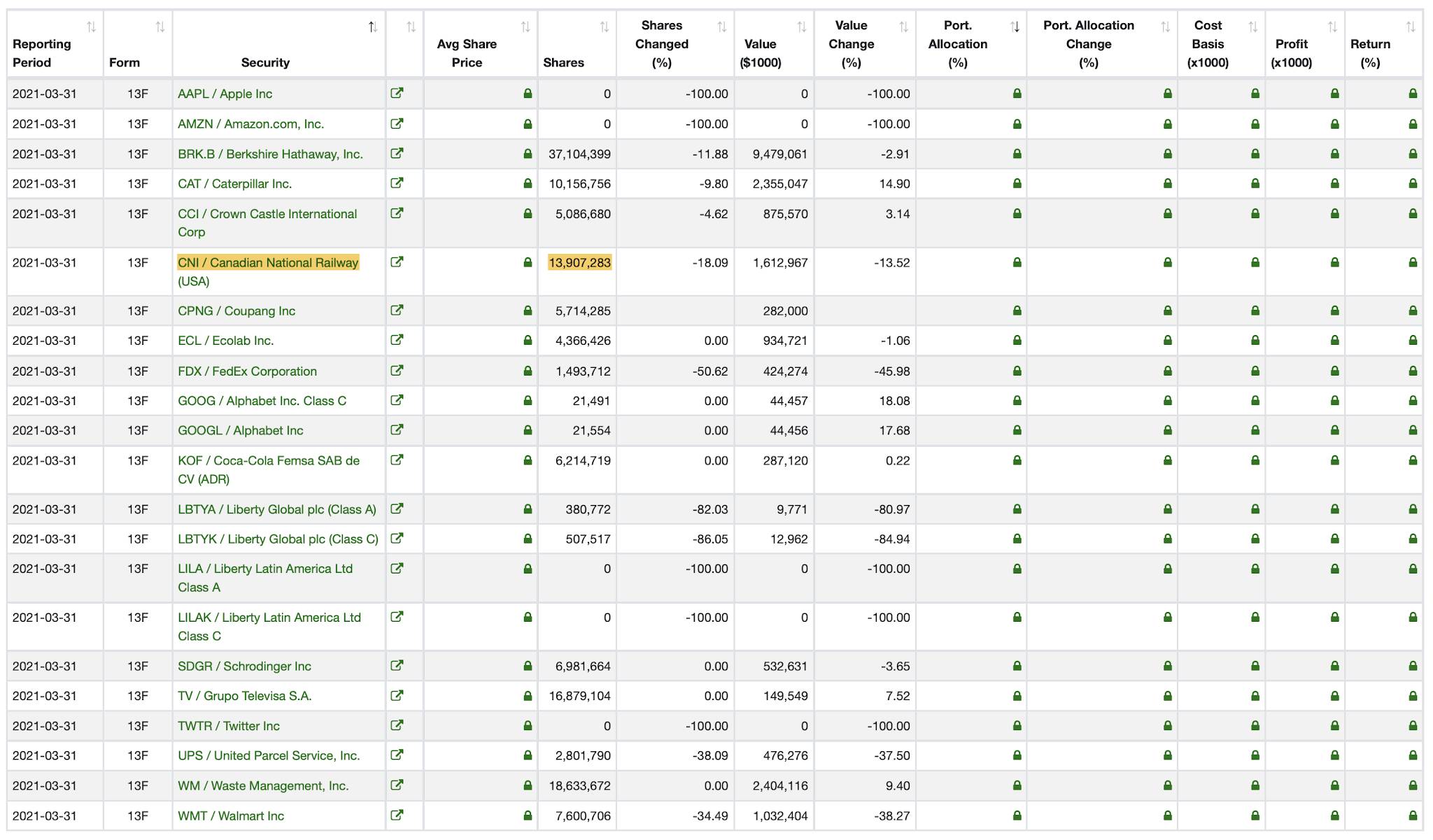Open external link icon for GOOGL row
This screenshot has width=1433, height=840.
click(397, 429)
